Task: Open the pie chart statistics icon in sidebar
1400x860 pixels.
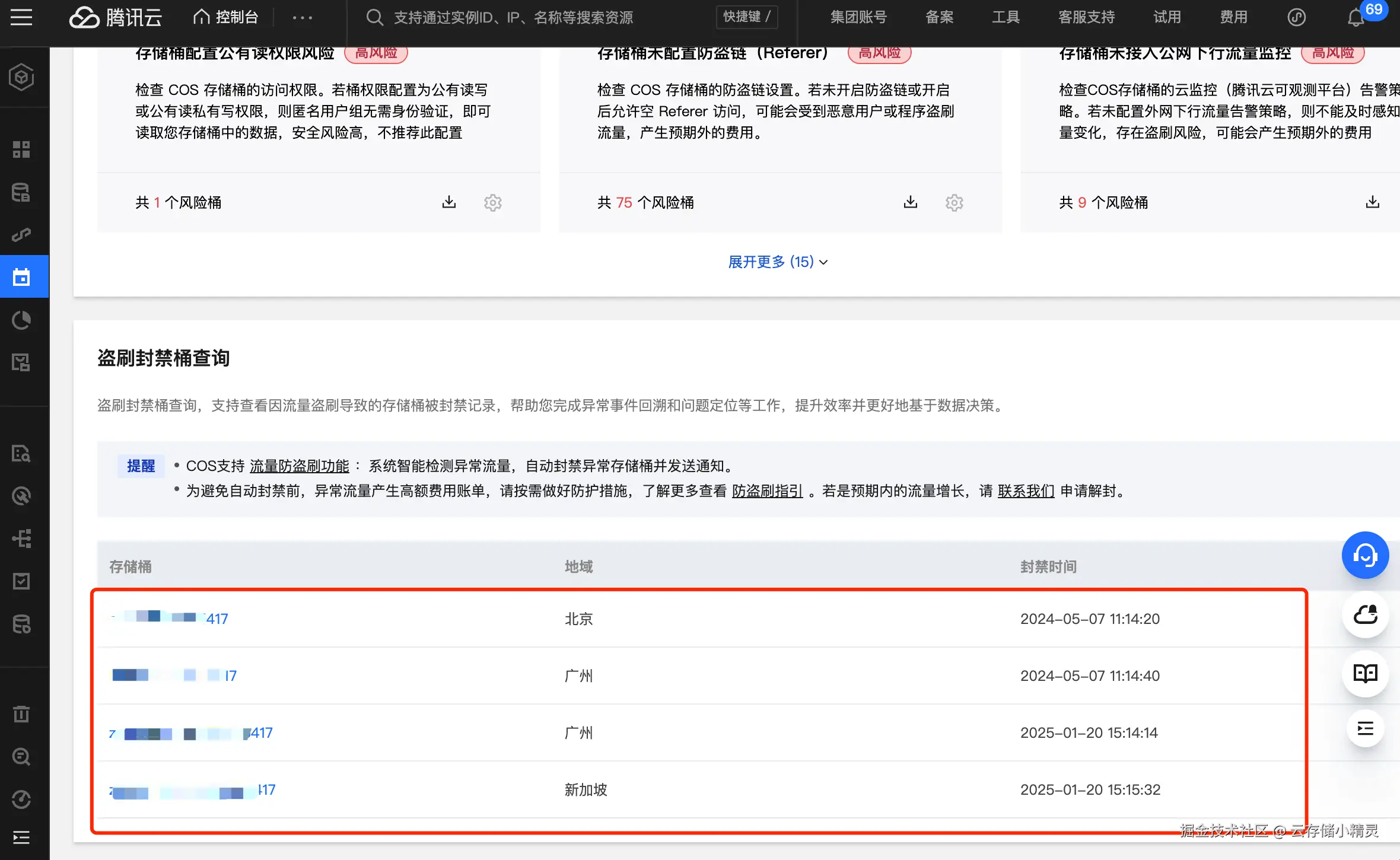Action: [22, 320]
